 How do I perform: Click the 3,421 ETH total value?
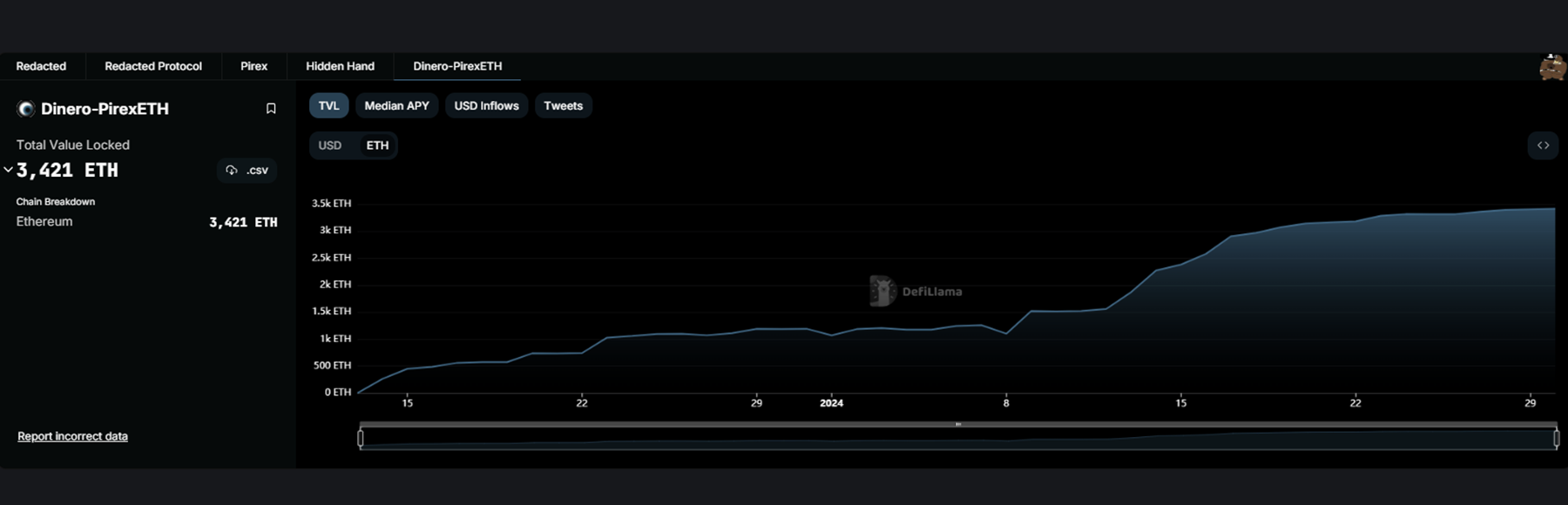pyautogui.click(x=67, y=170)
